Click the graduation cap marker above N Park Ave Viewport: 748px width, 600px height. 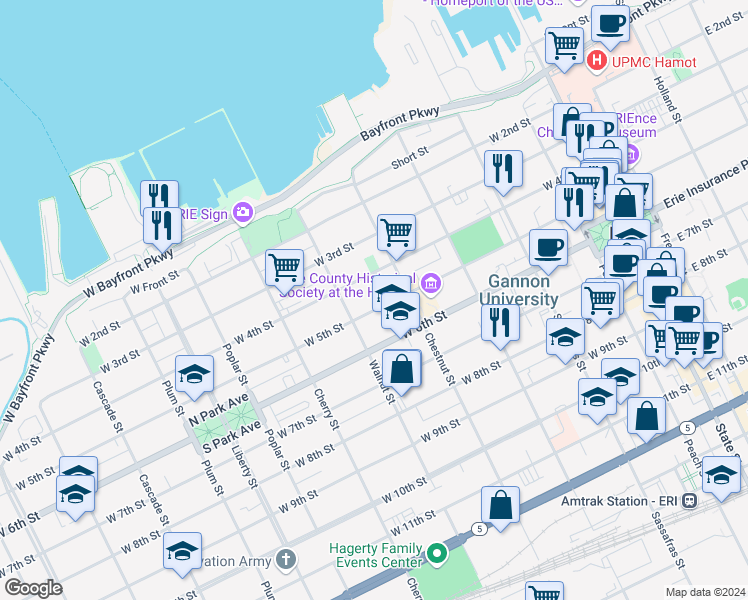pyautogui.click(x=194, y=374)
